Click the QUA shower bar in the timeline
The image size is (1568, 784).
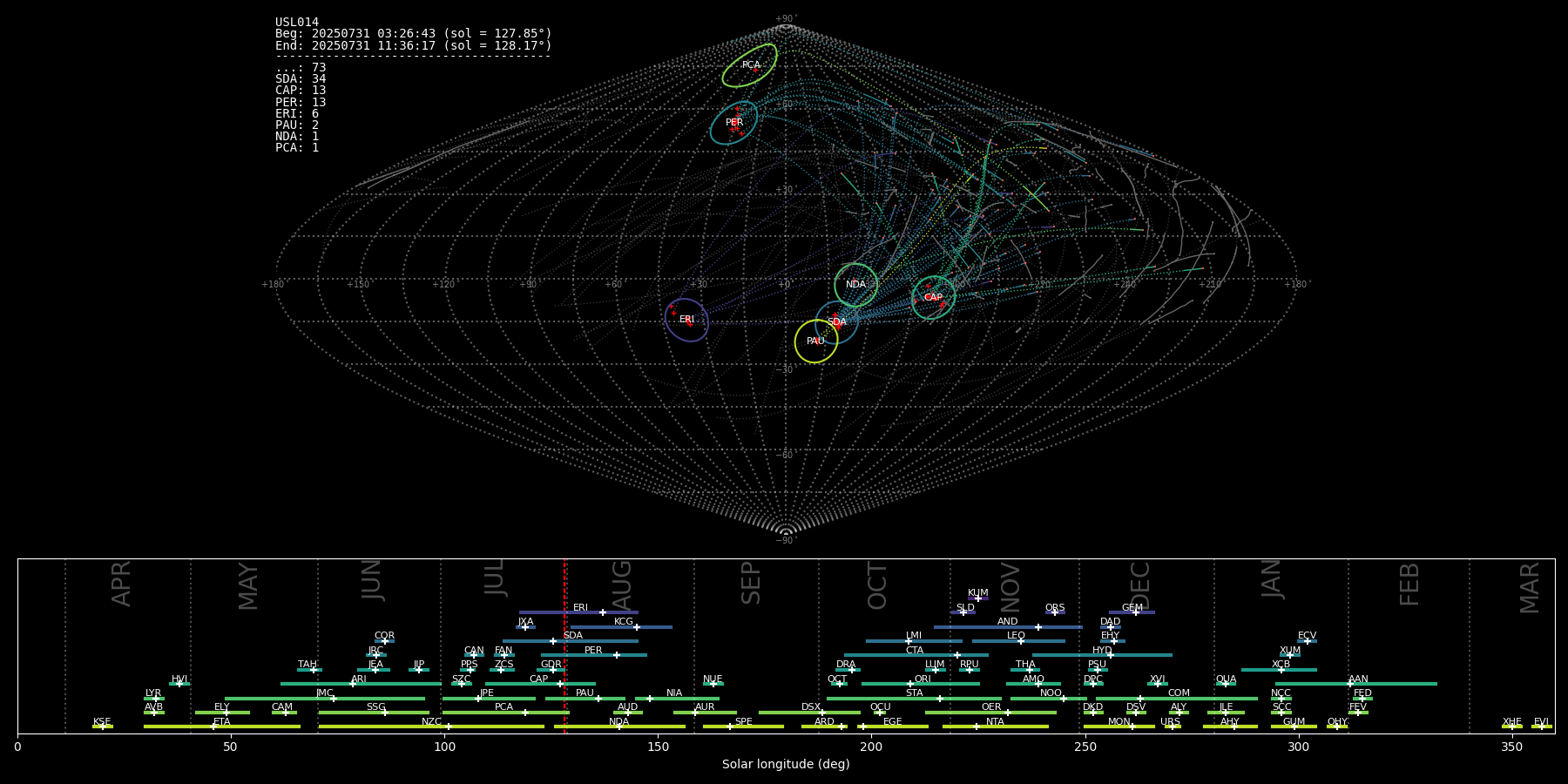coord(1226,684)
